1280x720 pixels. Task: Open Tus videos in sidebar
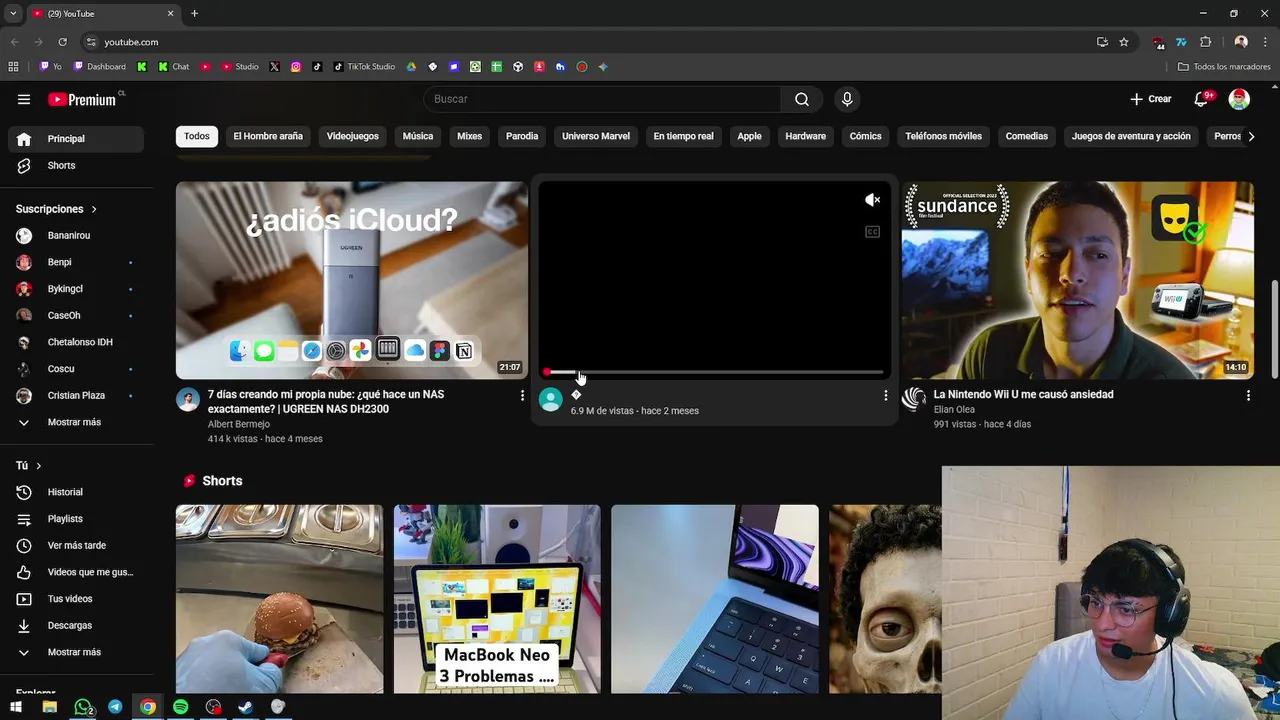pos(76,599)
